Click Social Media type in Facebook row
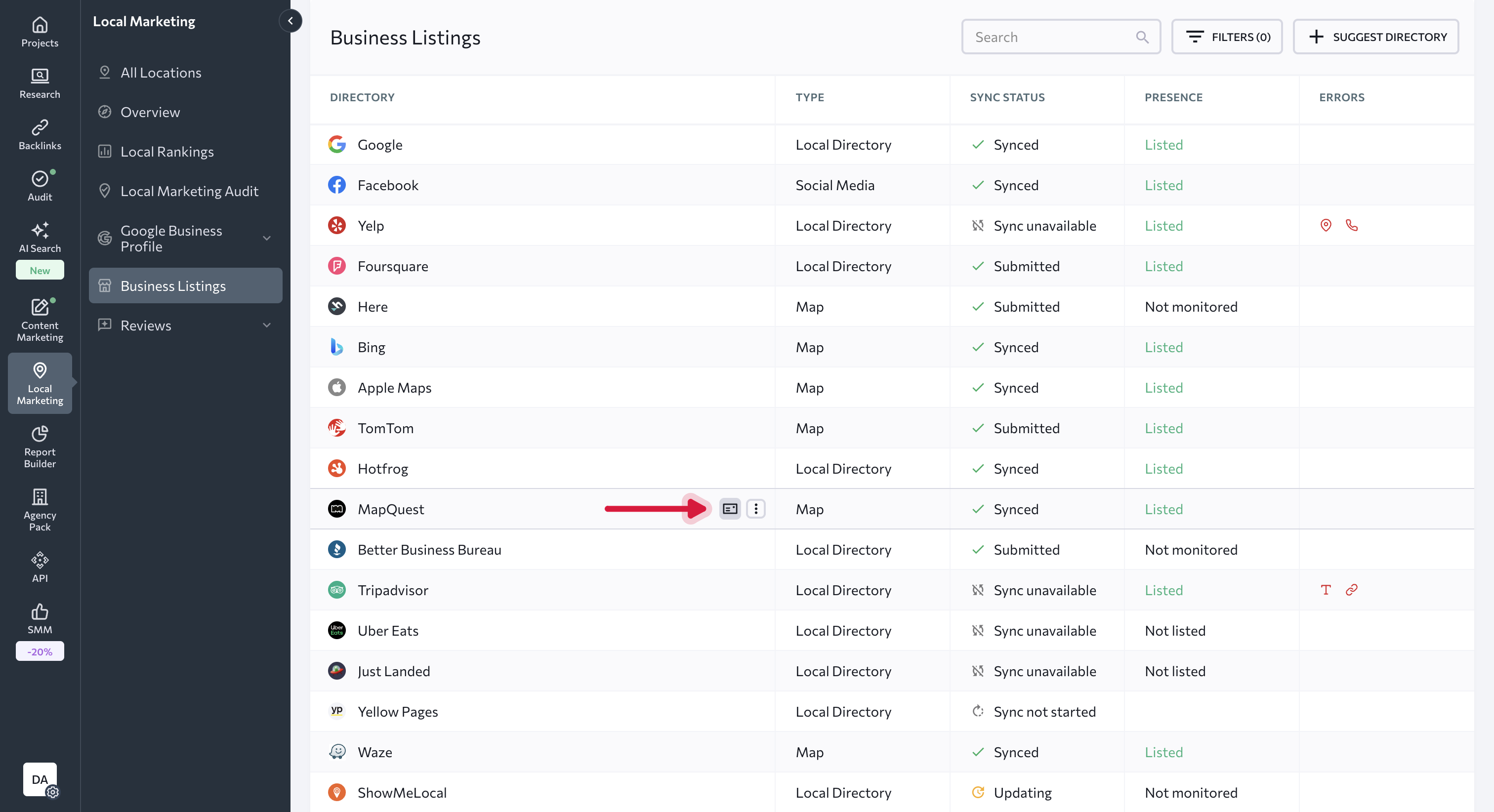The height and width of the screenshot is (812, 1494). pos(834,185)
